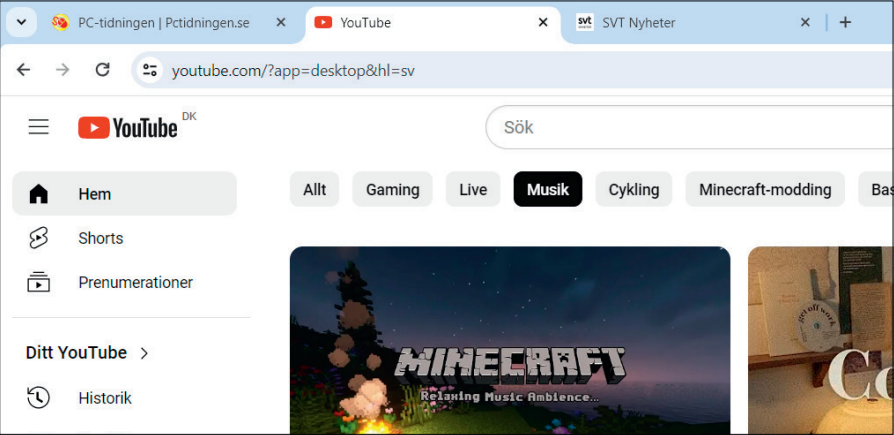Close the SVT Nyheter tab
The width and height of the screenshot is (894, 435).
(804, 23)
